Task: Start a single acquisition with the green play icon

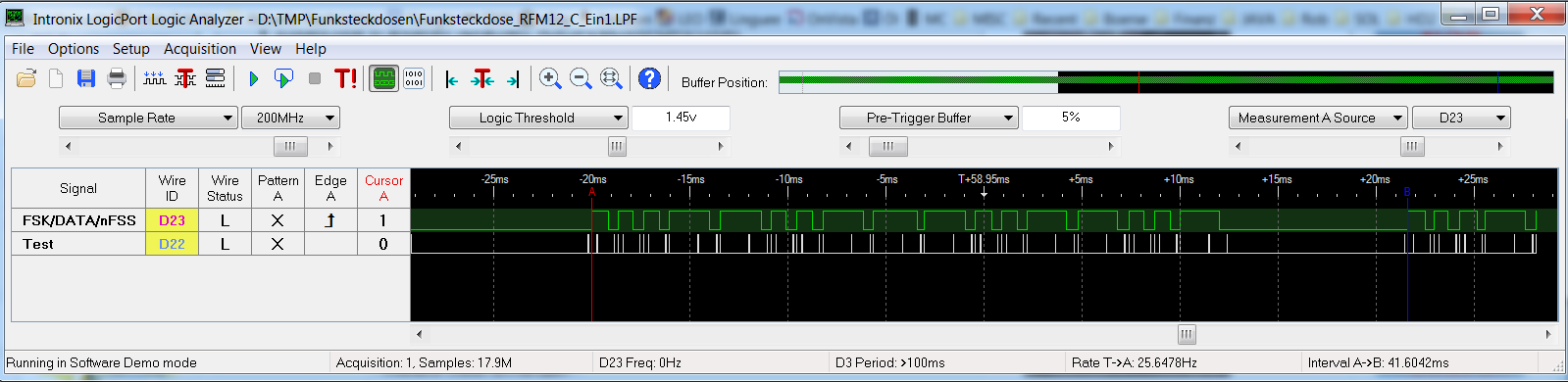Action: pos(254,78)
